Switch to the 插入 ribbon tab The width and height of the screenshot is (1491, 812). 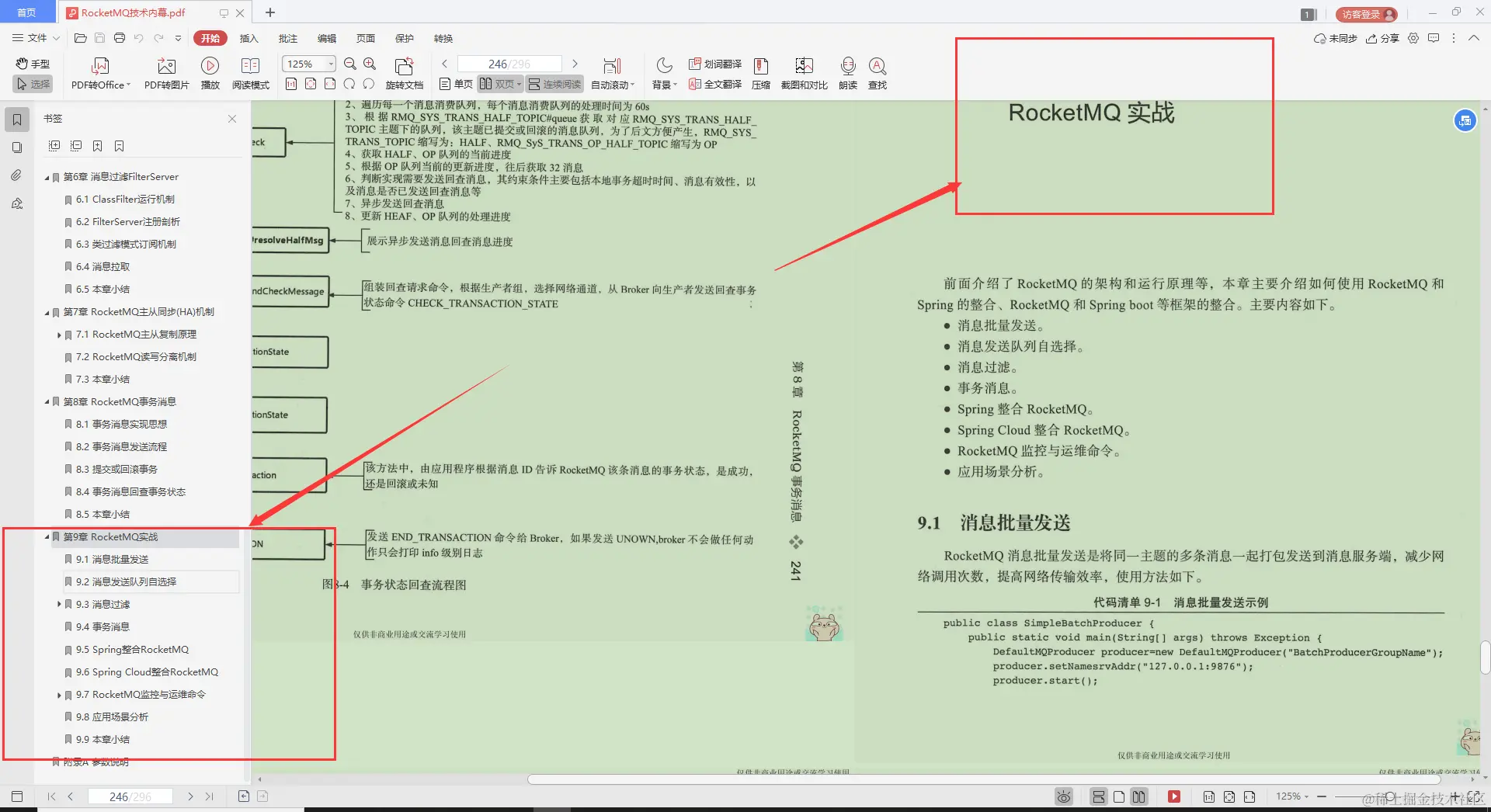[248, 38]
